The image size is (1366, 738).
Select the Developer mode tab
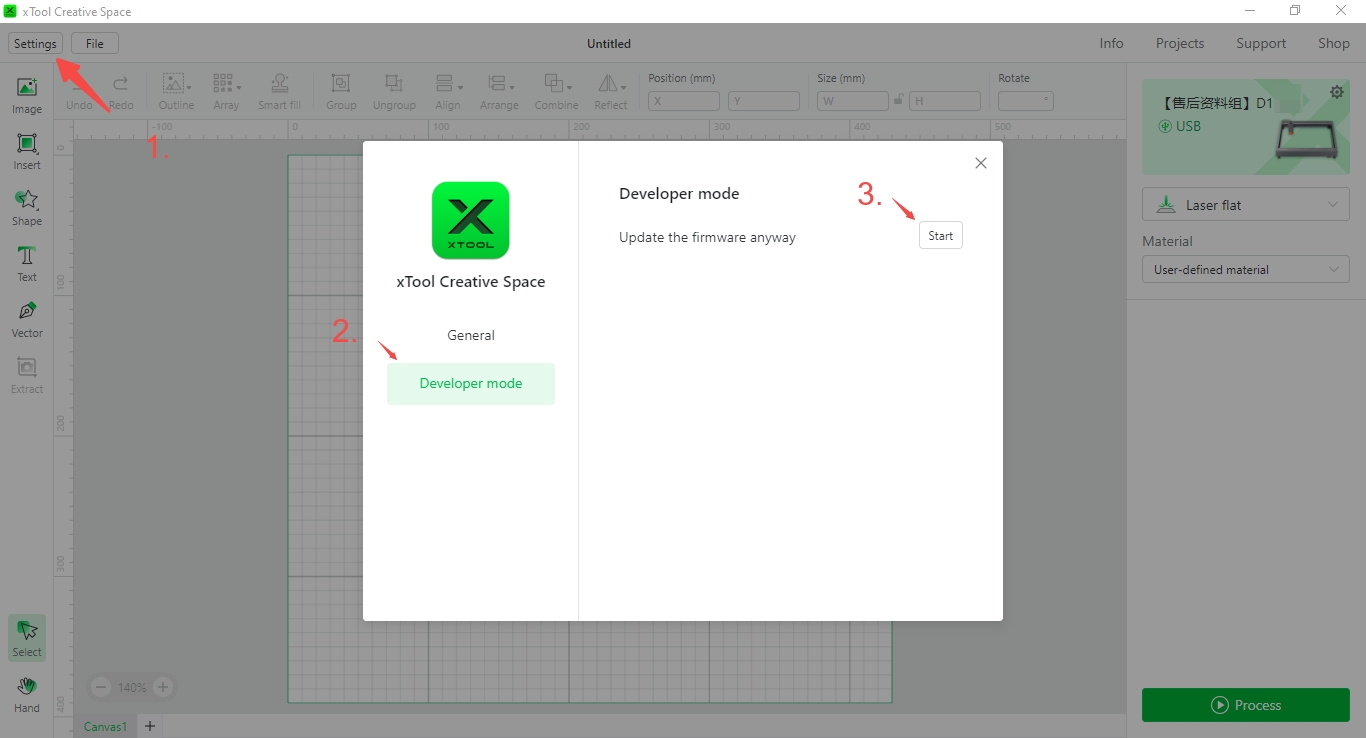point(471,384)
